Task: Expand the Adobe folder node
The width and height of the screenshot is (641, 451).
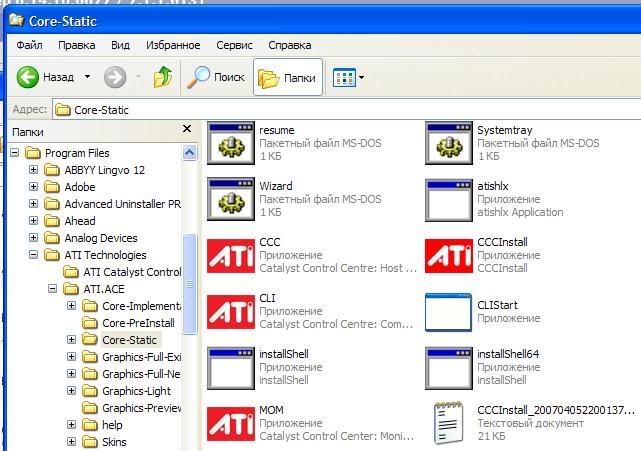Action: [34, 186]
